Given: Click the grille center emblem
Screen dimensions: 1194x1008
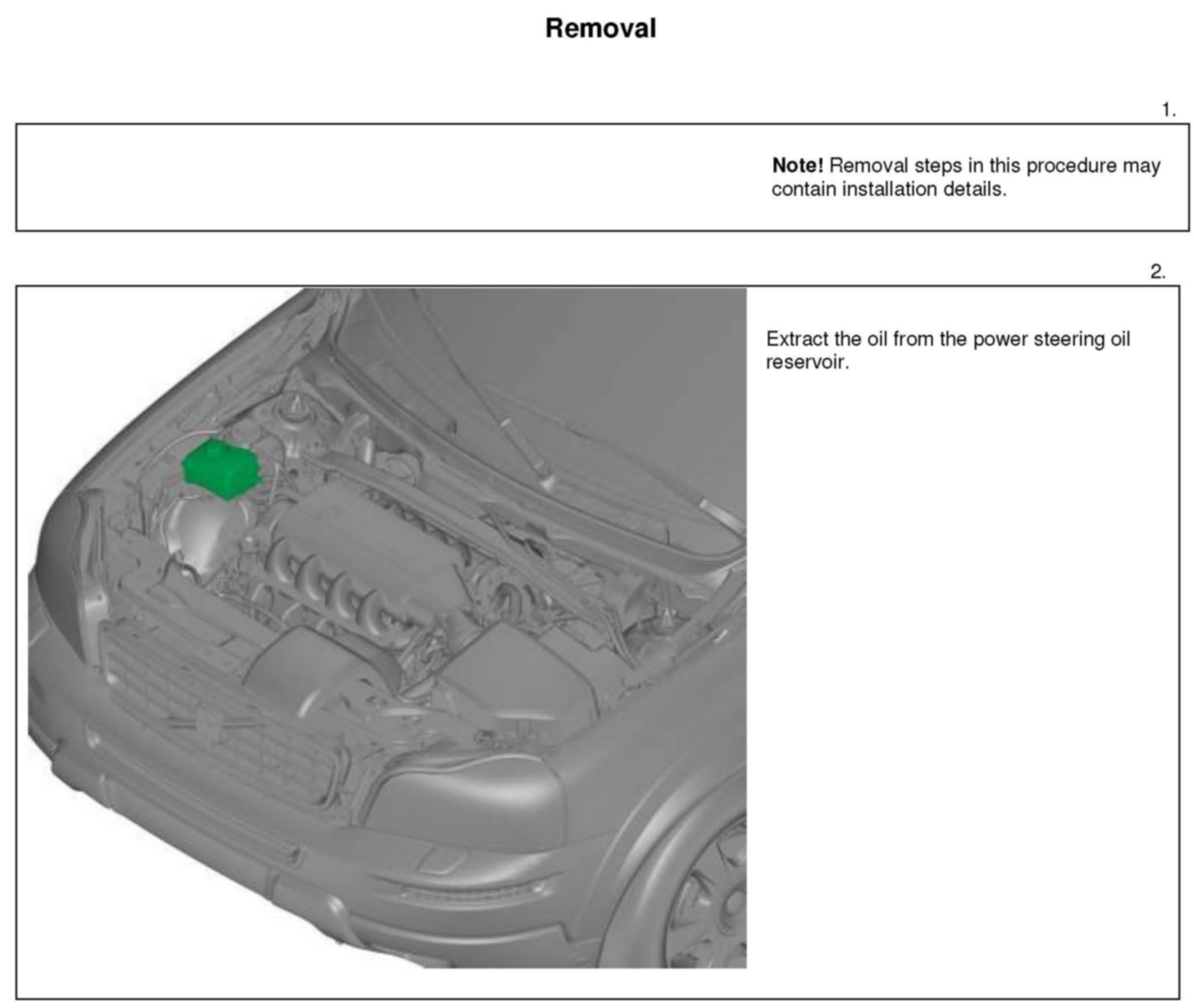Looking at the screenshot, I should click(210, 726).
